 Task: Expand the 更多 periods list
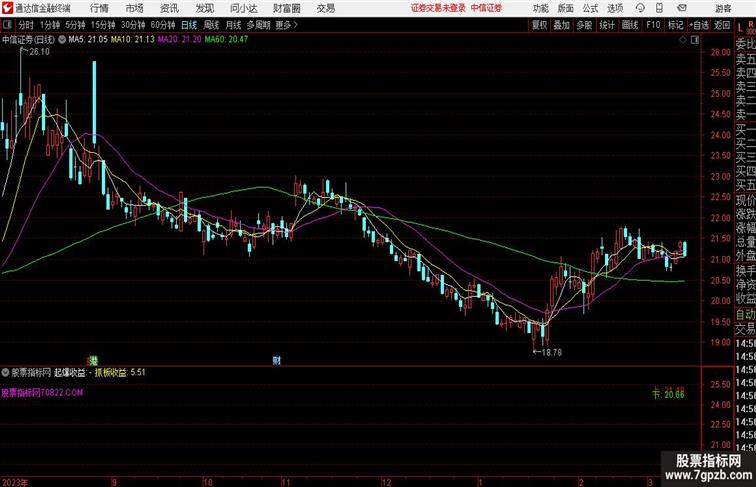pyautogui.click(x=286, y=25)
